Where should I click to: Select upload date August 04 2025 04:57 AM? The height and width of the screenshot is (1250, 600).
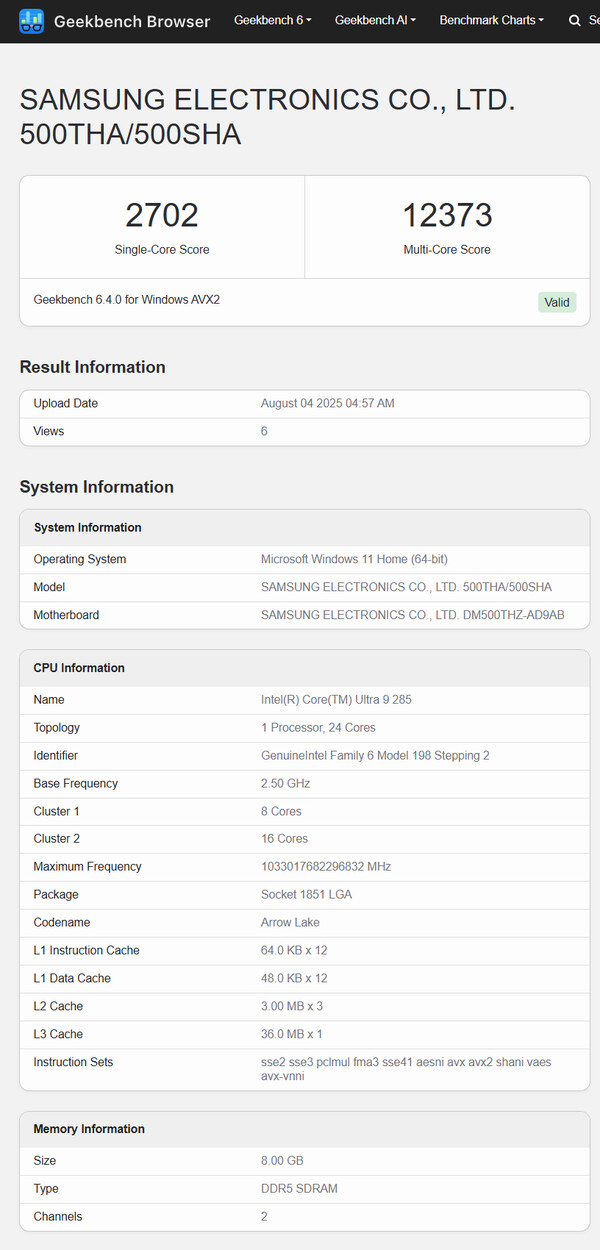[328, 404]
